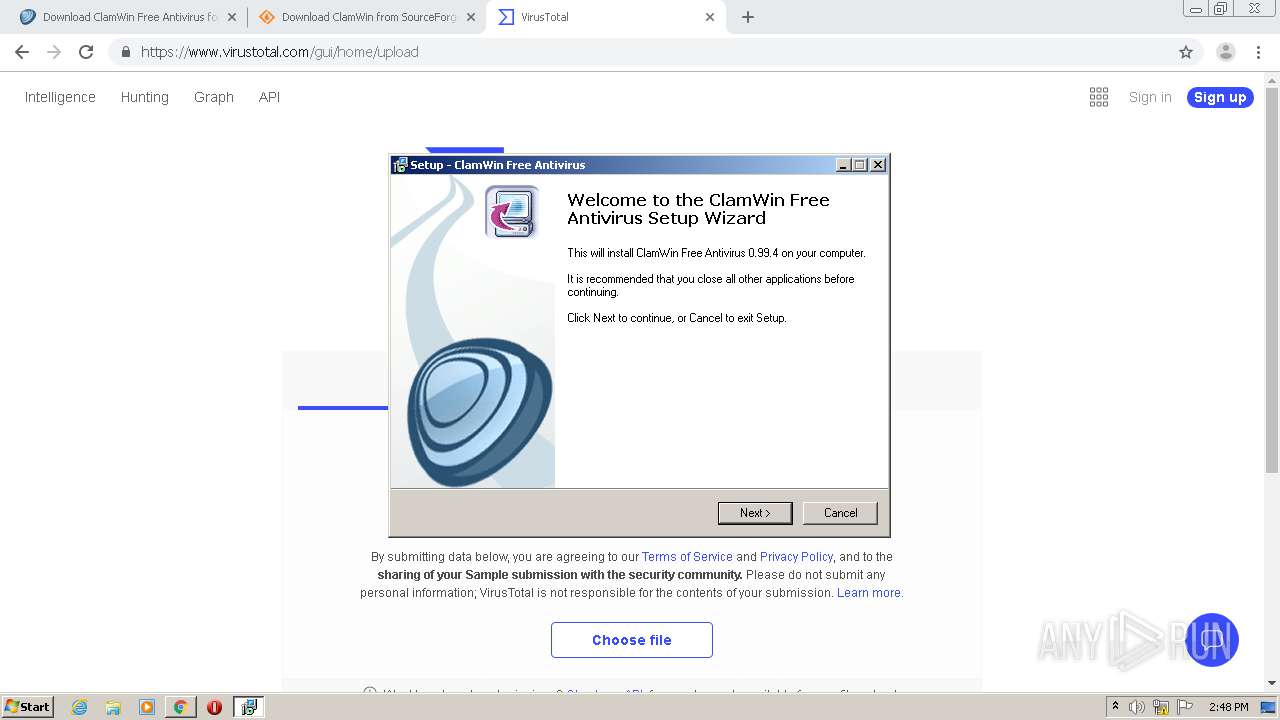Close the SourceForge download tab

pyautogui.click(x=471, y=17)
